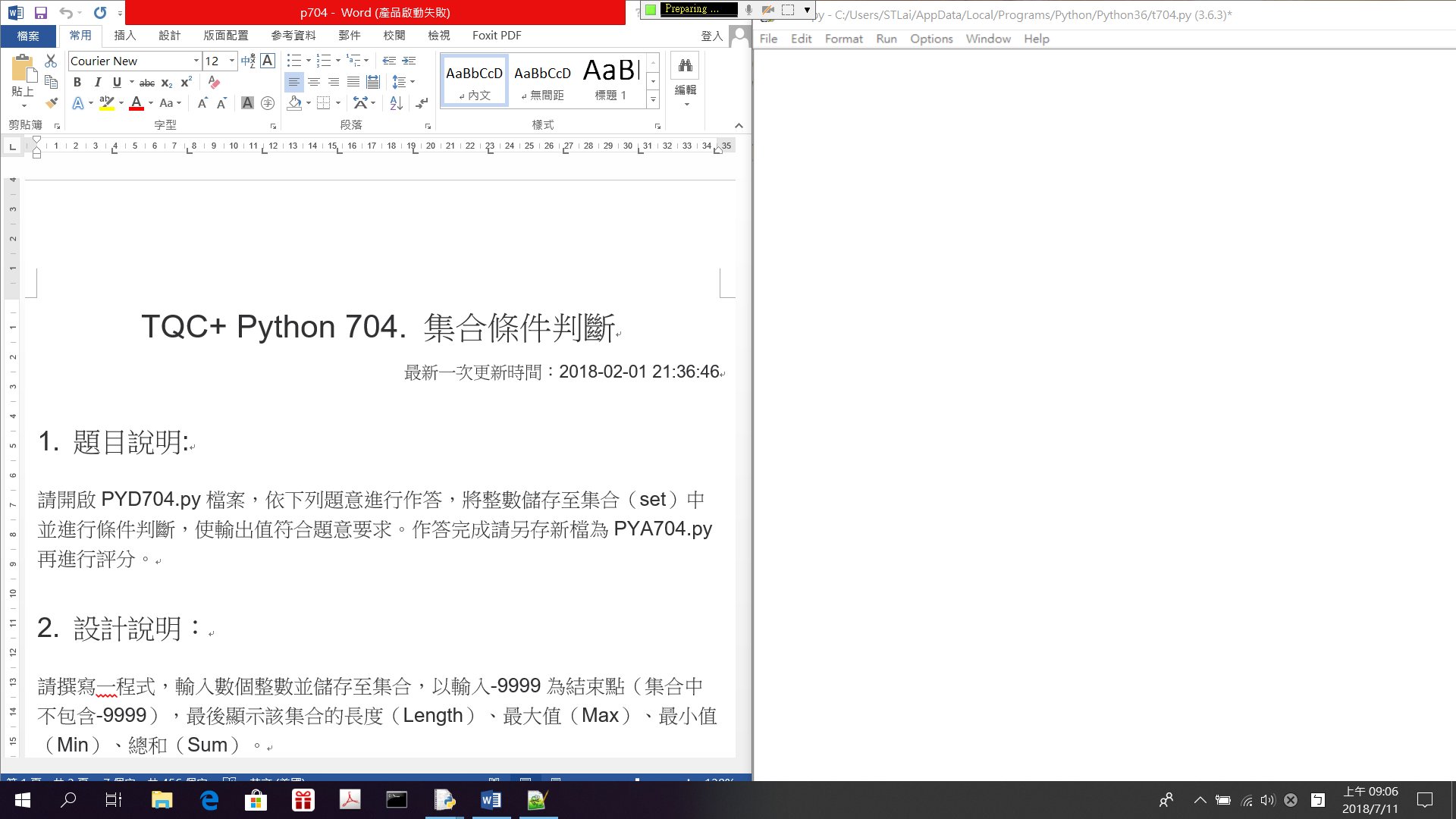The height and width of the screenshot is (819, 1456).
Task: Click the Character Border icon
Action: point(268,61)
